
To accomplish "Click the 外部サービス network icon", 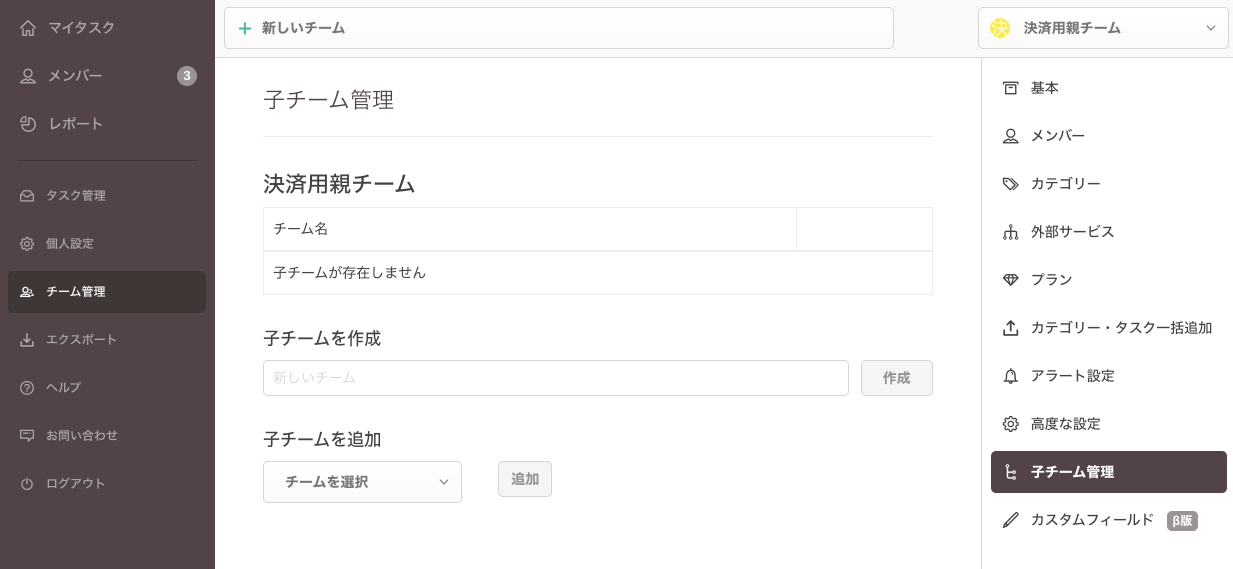I will pos(1010,232).
